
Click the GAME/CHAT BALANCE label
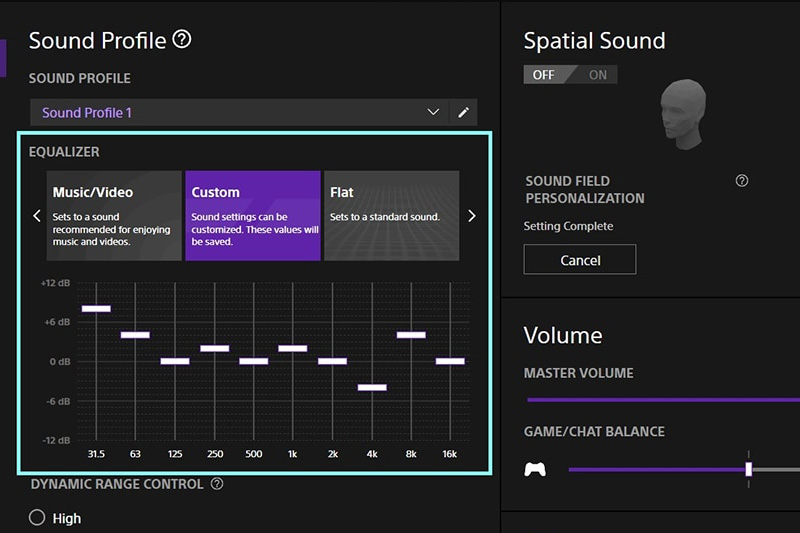[594, 432]
